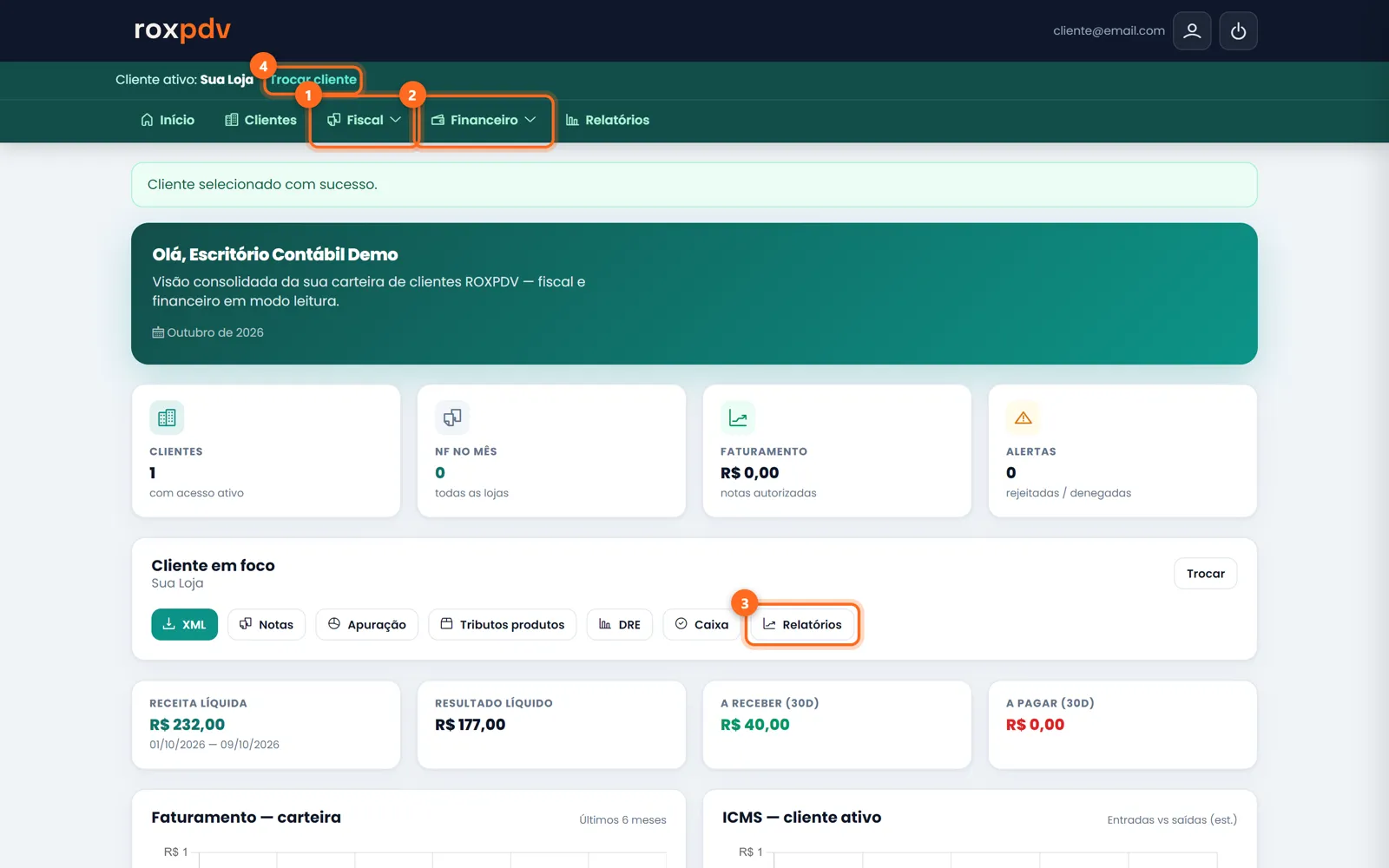The height and width of the screenshot is (868, 1389).
Task: Open Clientes in navigation bar
Action: tap(260, 120)
